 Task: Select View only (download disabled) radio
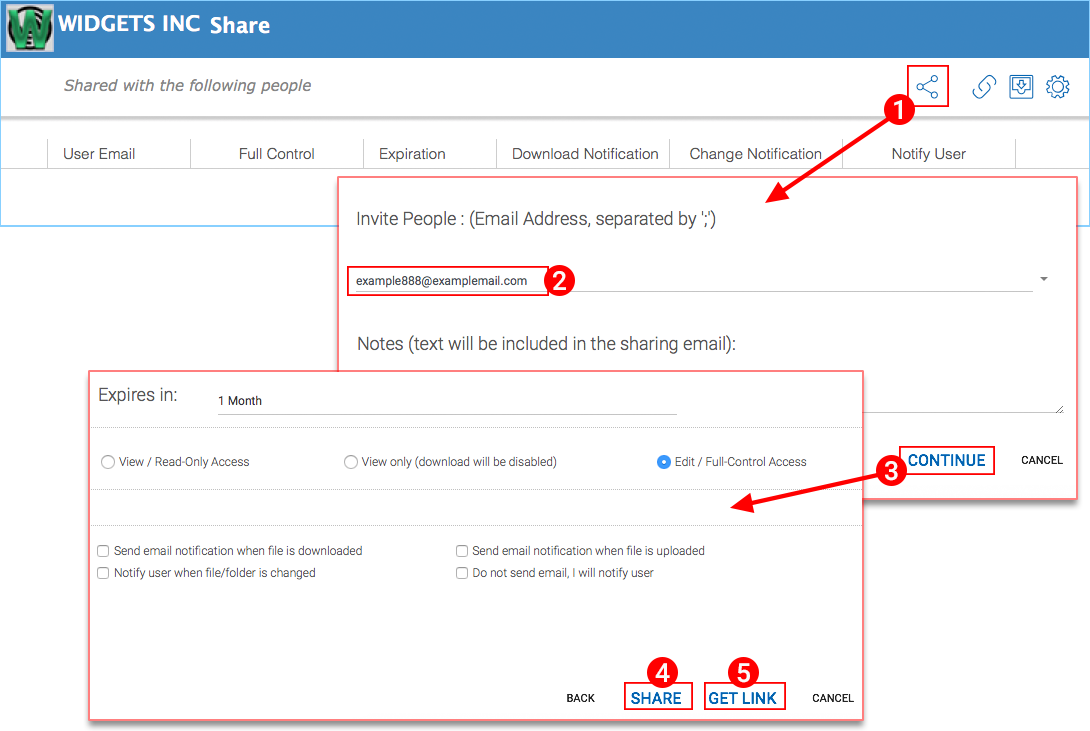351,462
